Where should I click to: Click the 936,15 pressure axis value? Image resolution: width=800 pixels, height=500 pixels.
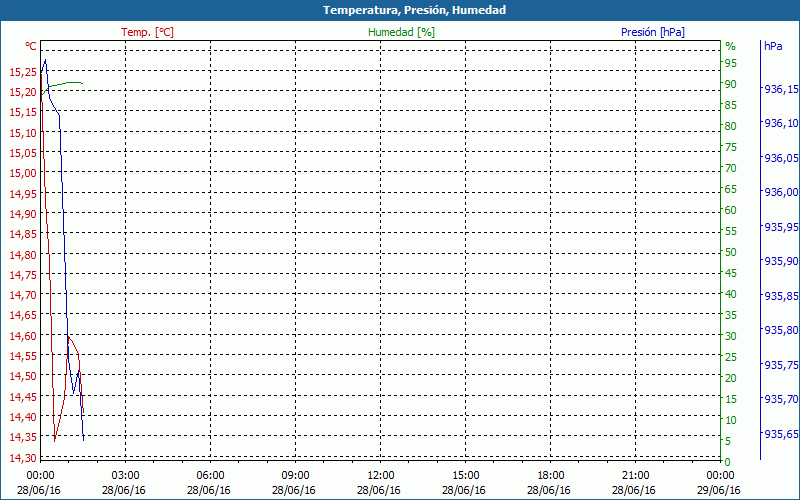click(x=781, y=90)
